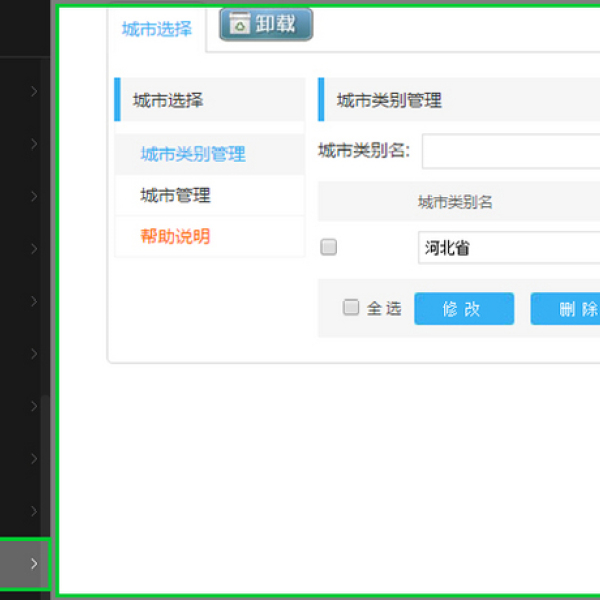
Task: Click the seventh sidebar chevron from top
Action: [x=34, y=406]
